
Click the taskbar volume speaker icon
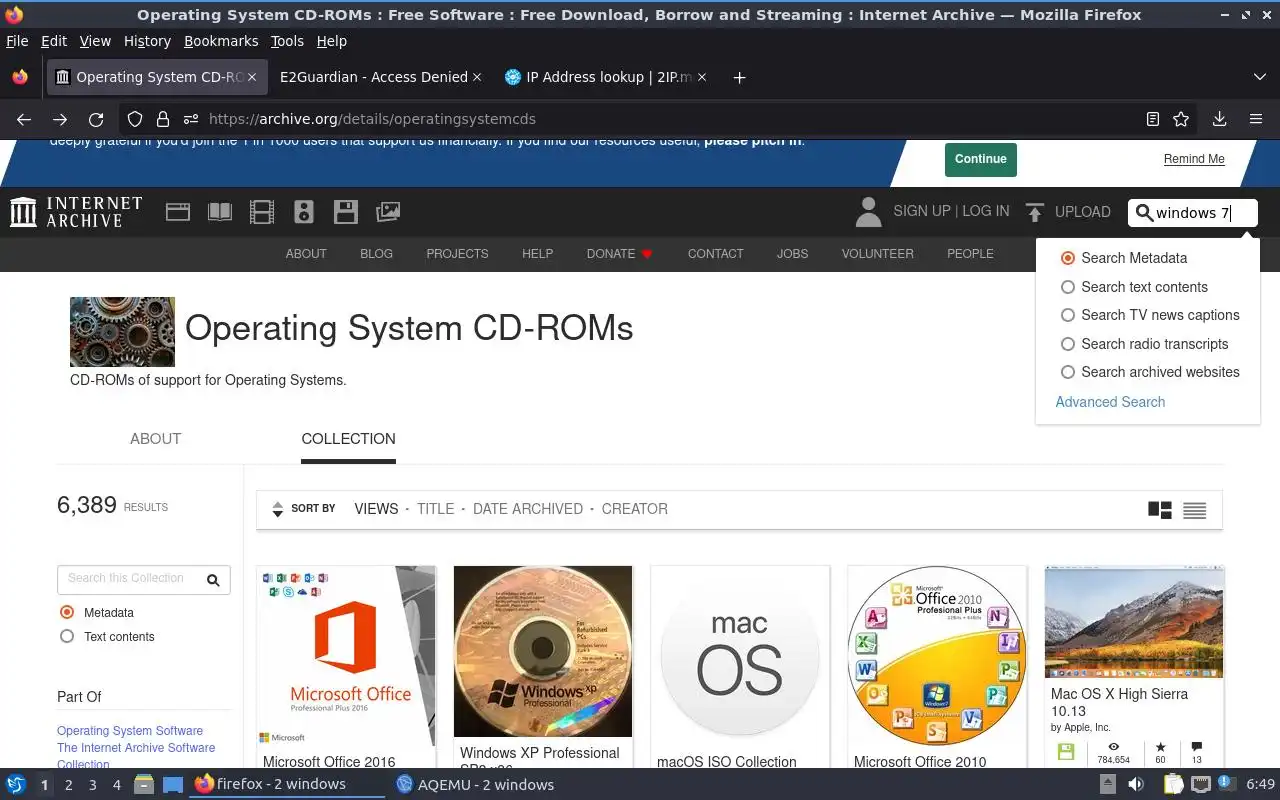tap(1138, 785)
